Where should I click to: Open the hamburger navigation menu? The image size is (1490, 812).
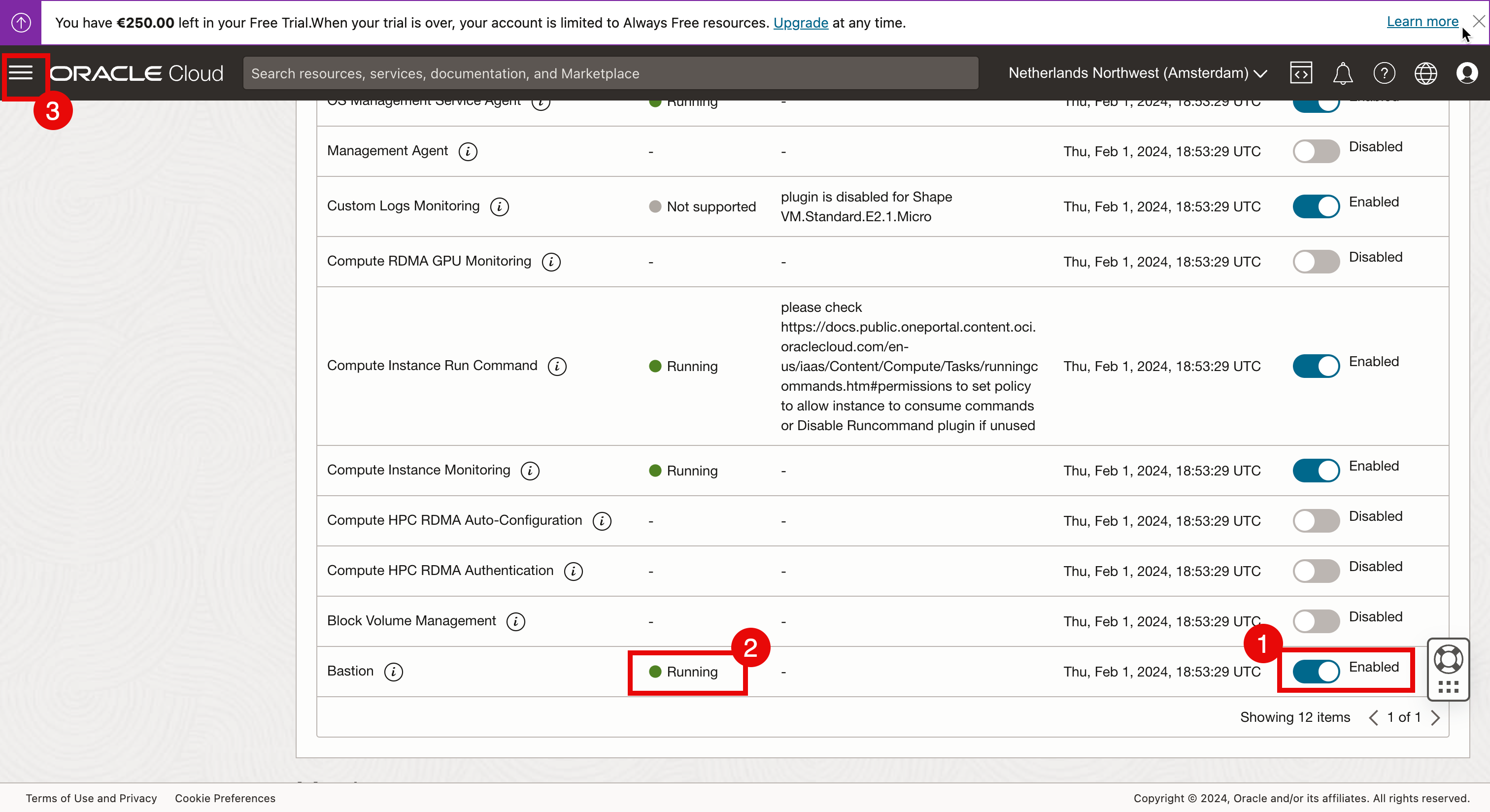[x=21, y=73]
